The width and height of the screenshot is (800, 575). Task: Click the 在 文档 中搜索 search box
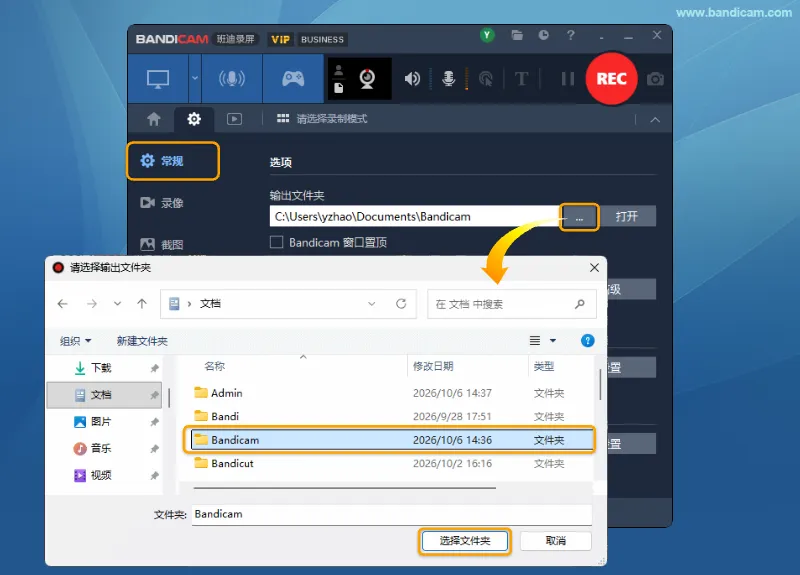(x=512, y=304)
